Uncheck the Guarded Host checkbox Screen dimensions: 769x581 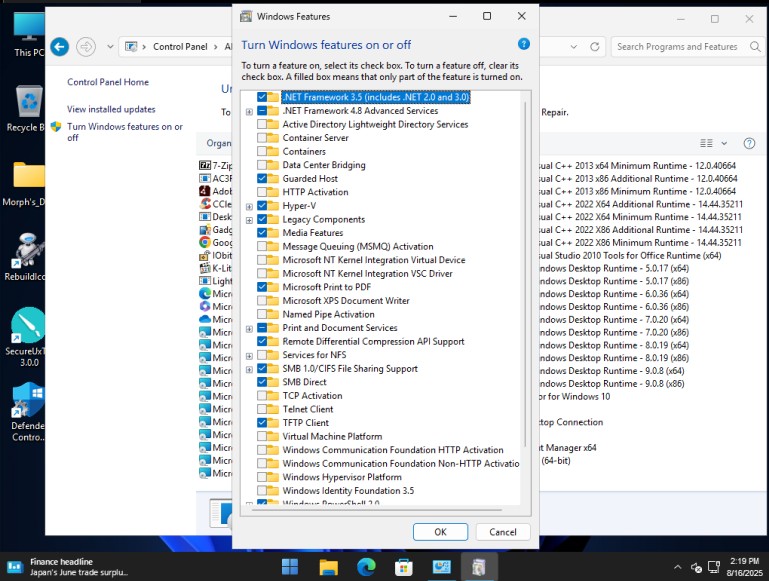[x=262, y=178]
